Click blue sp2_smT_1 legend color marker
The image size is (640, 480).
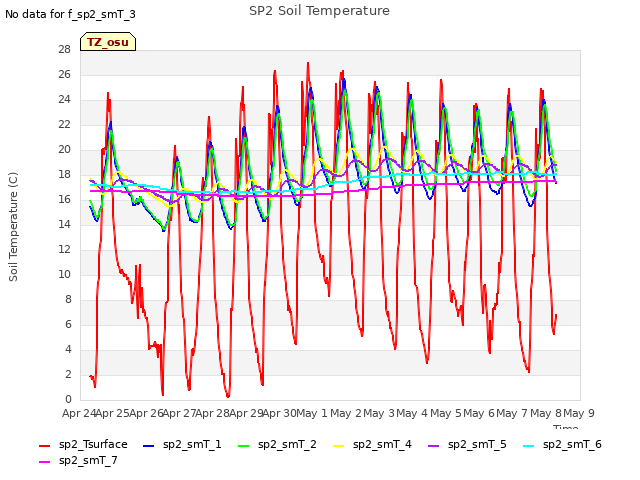point(149,446)
